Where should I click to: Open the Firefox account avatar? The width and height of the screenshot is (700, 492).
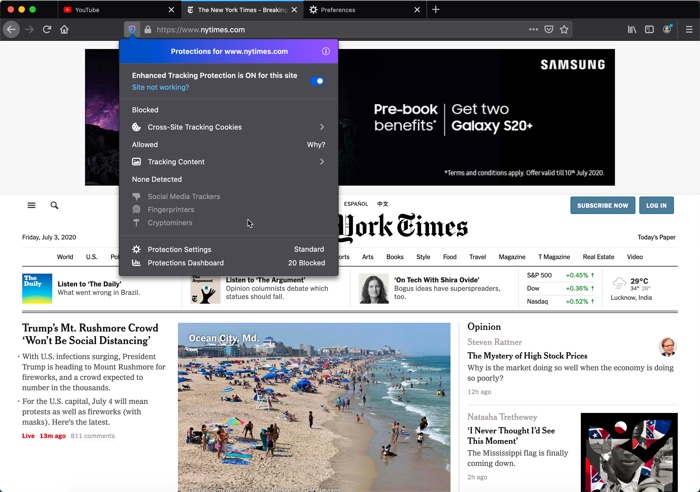tap(667, 29)
